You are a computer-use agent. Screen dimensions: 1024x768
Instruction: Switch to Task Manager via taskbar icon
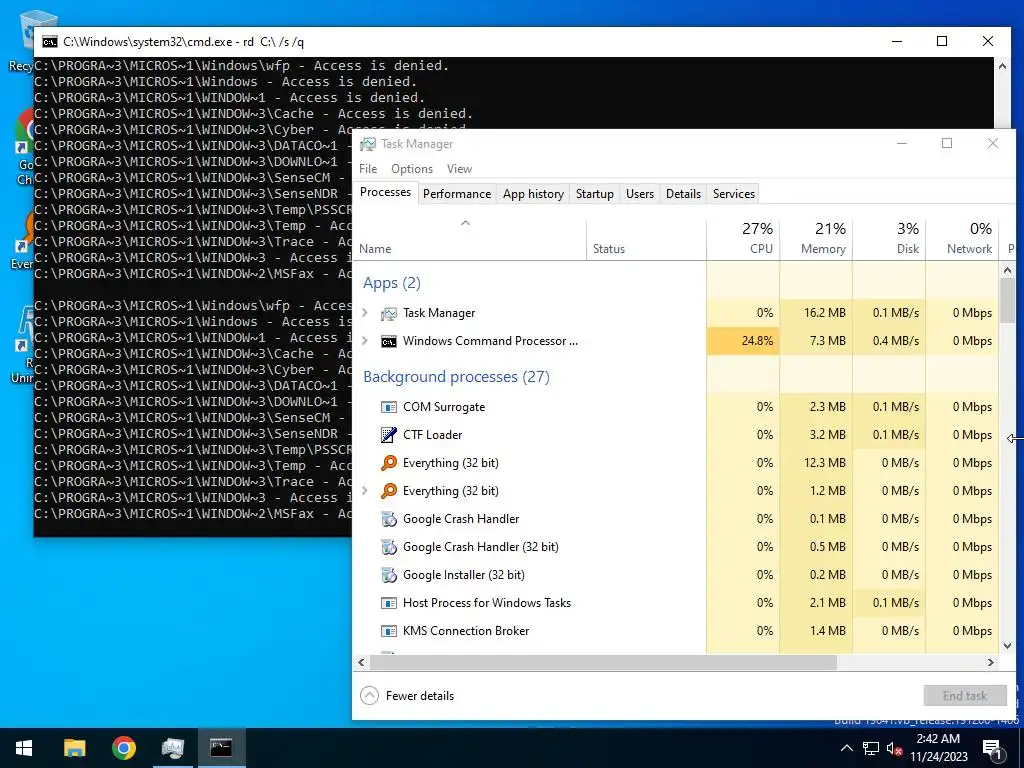[x=172, y=748]
